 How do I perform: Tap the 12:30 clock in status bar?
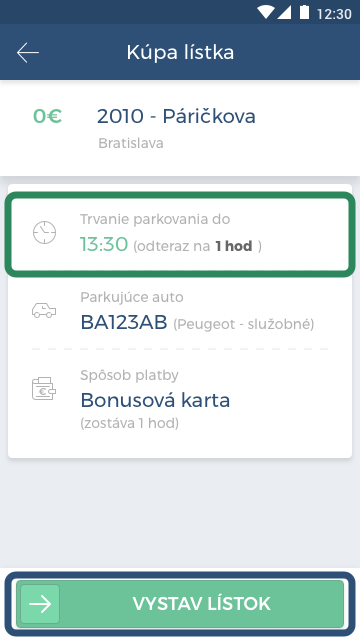pos(334,14)
